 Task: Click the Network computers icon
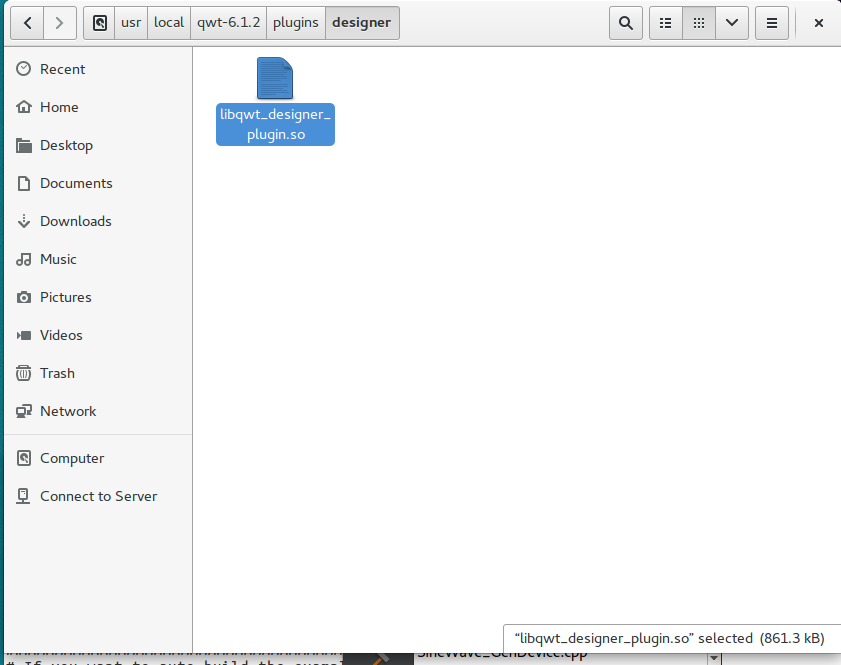point(23,411)
